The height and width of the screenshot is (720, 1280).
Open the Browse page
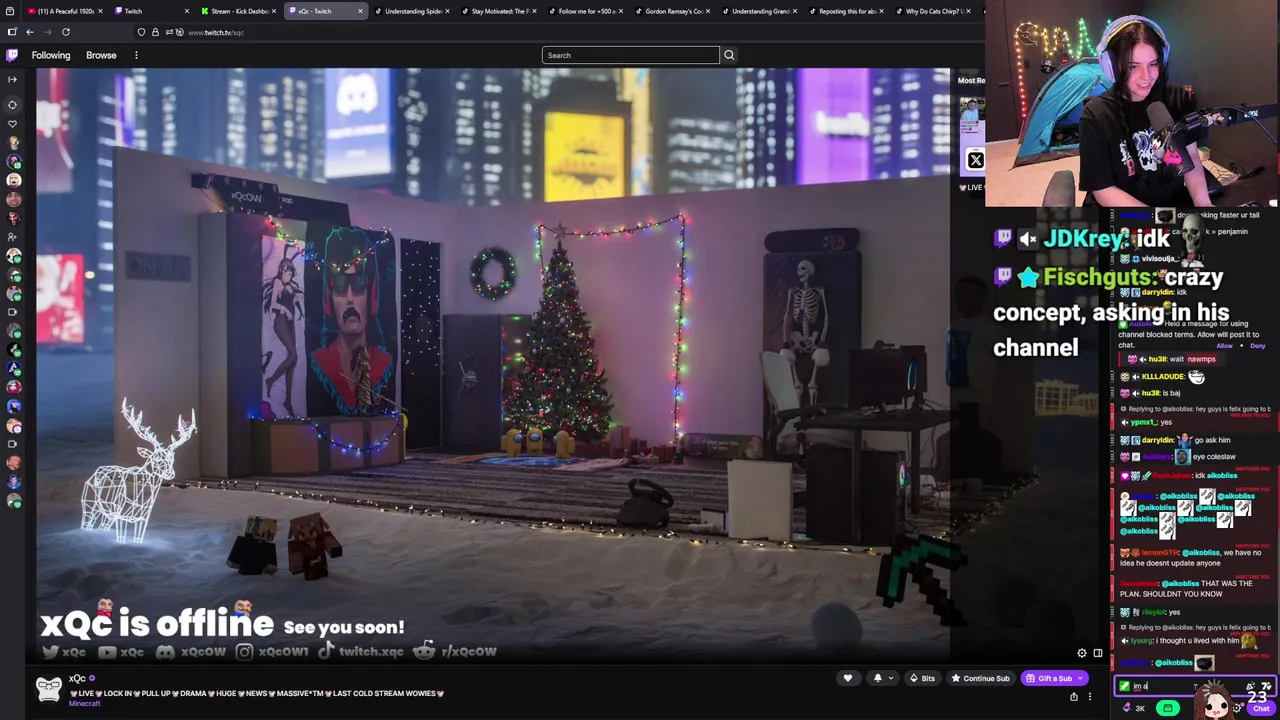pyautogui.click(x=101, y=55)
